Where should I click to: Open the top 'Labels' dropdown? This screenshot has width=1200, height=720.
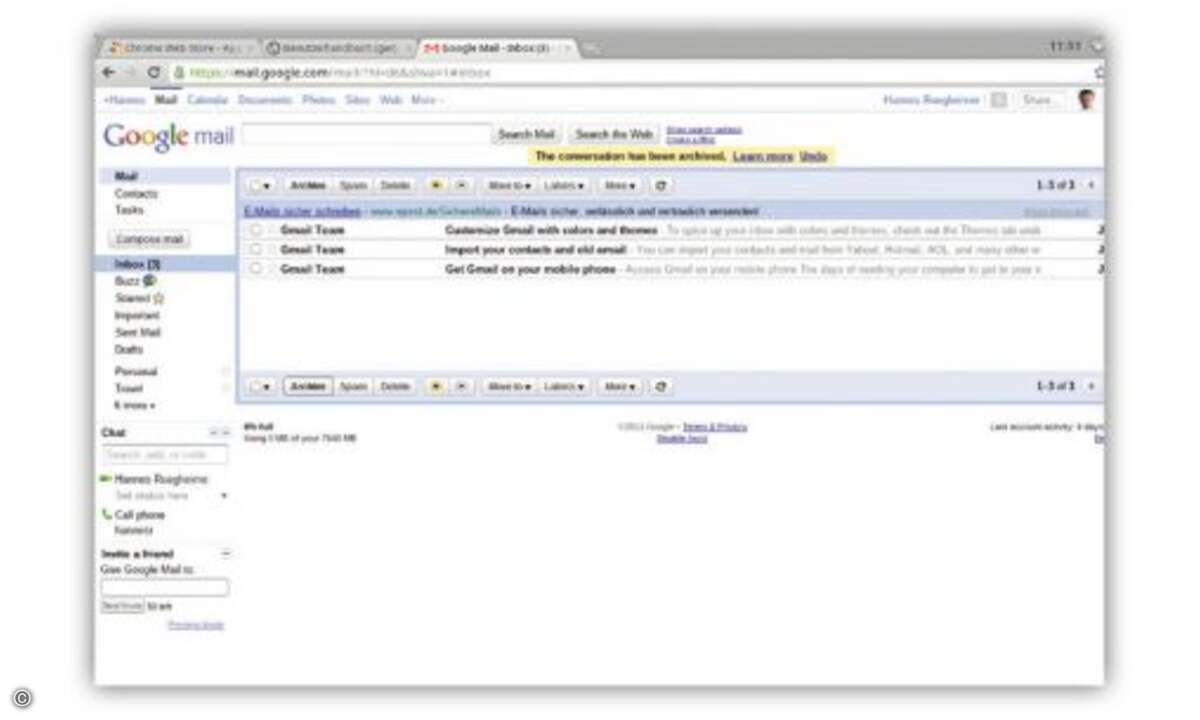[x=564, y=185]
